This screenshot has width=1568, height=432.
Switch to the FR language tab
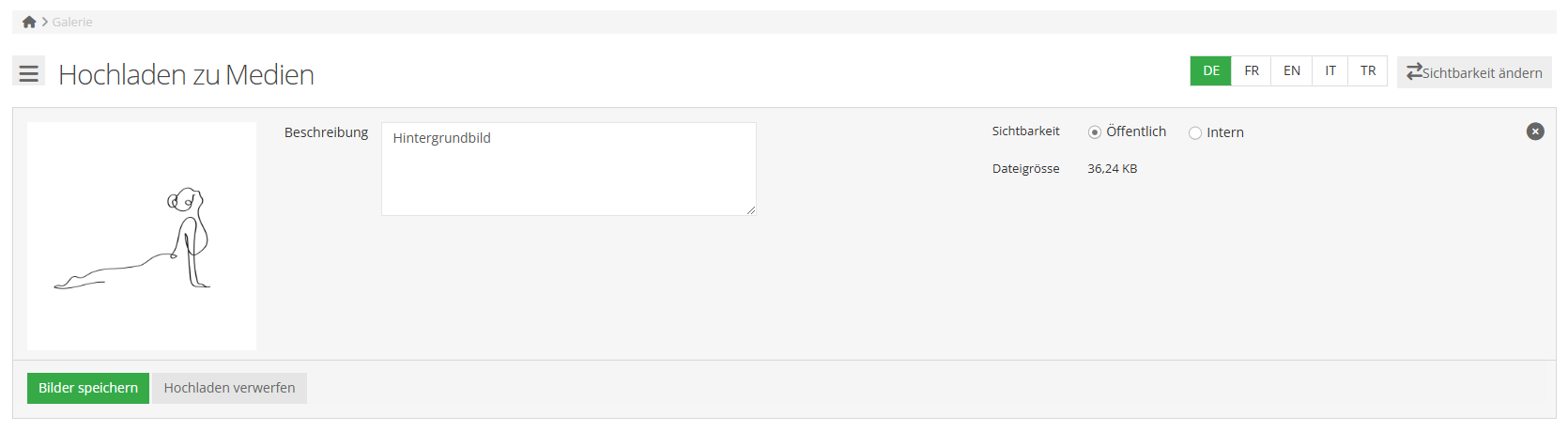[1252, 71]
